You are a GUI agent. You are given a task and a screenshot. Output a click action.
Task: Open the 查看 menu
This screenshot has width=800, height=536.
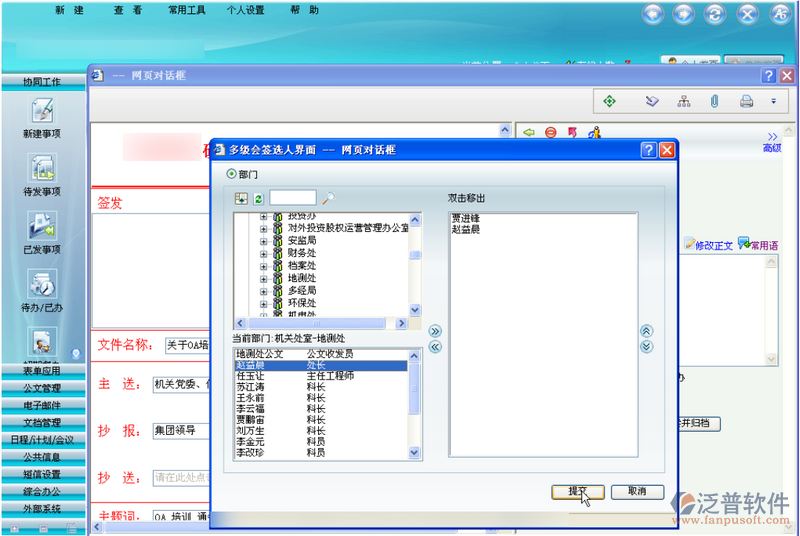coord(128,10)
